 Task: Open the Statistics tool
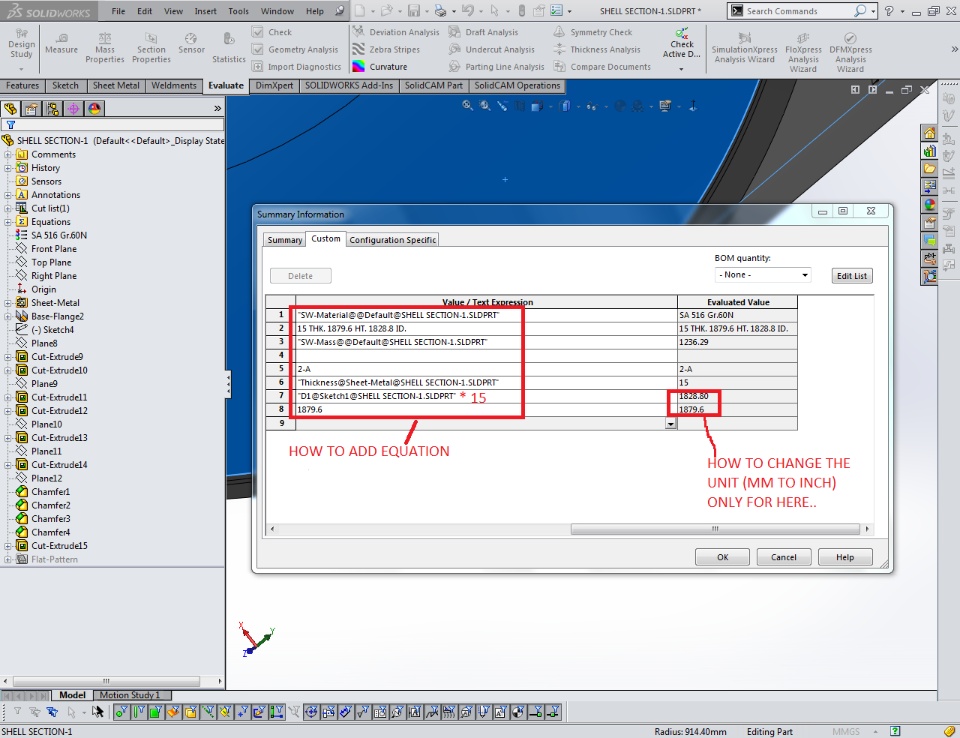[229, 48]
